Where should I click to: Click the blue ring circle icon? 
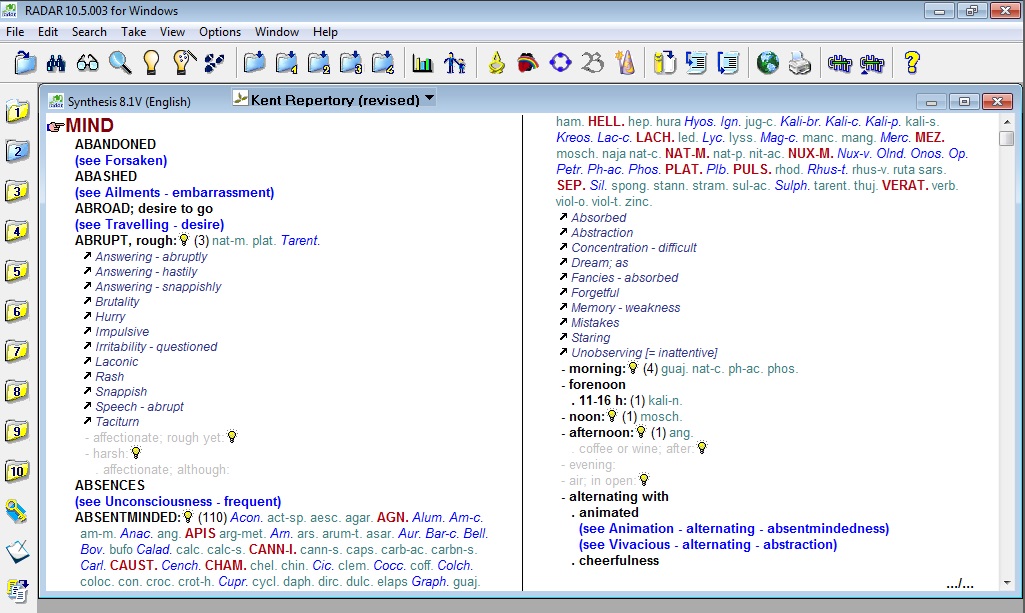560,63
